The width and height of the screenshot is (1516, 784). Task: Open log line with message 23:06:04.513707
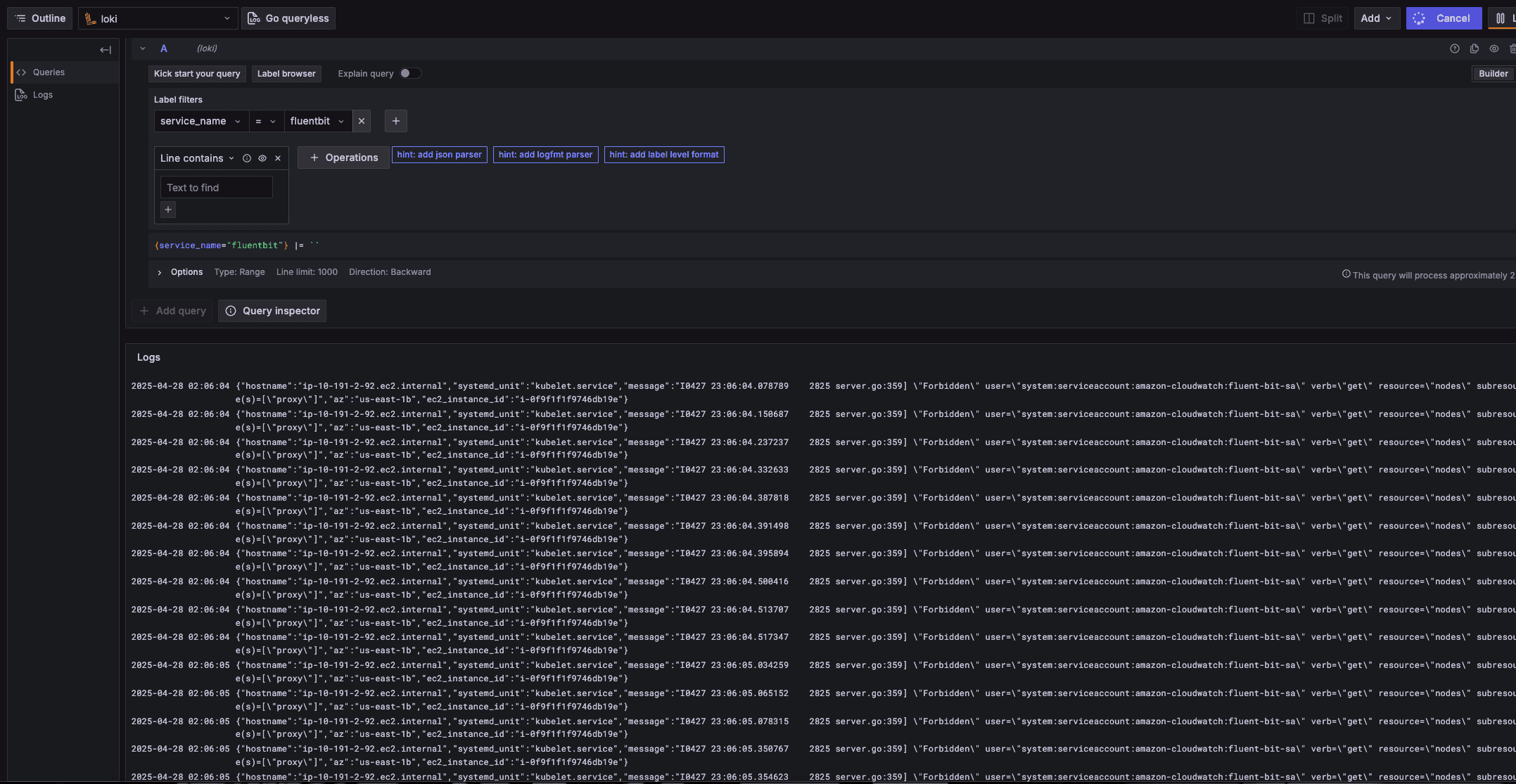point(822,616)
